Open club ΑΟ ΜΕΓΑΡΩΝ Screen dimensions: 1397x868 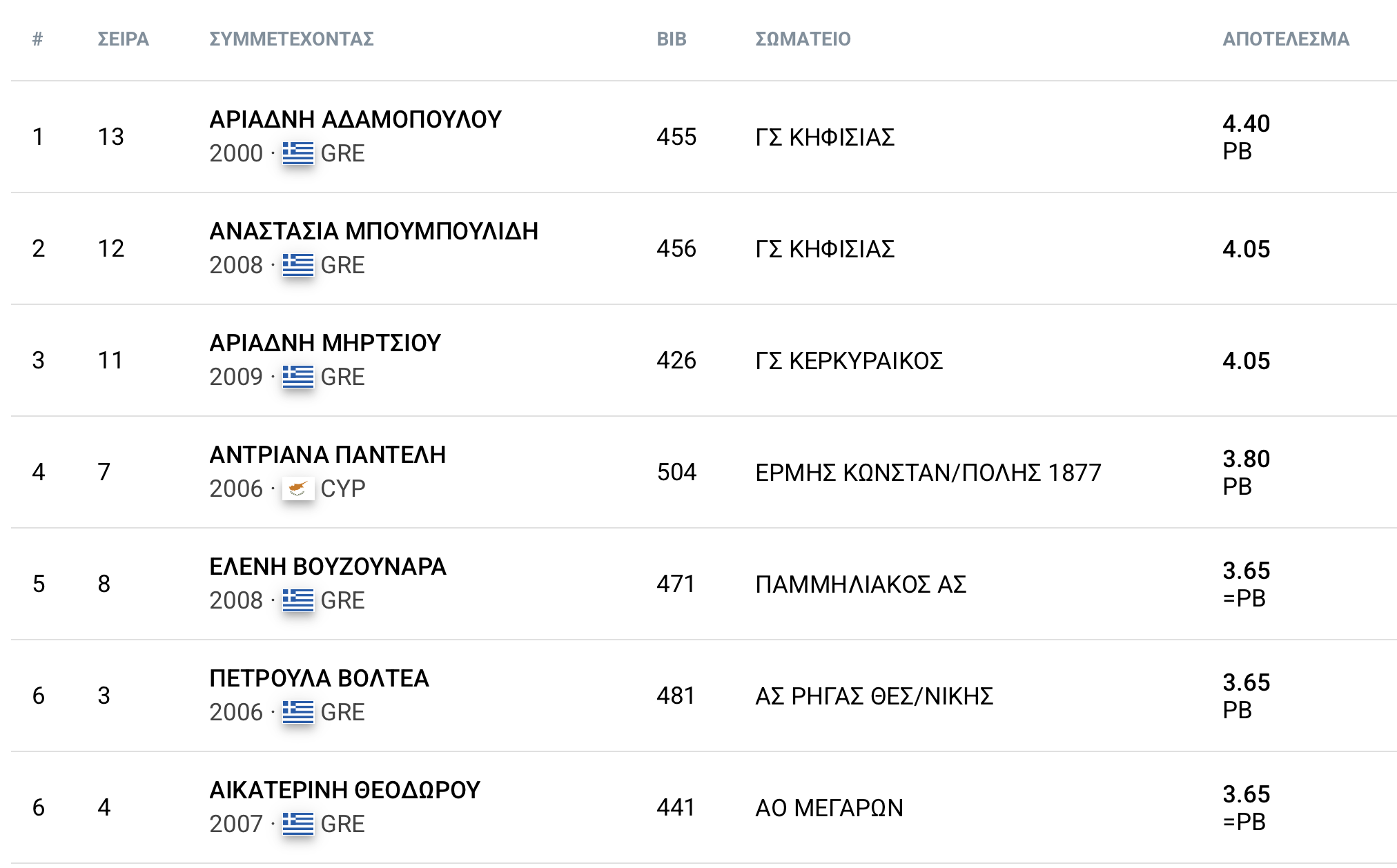pyautogui.click(x=829, y=808)
